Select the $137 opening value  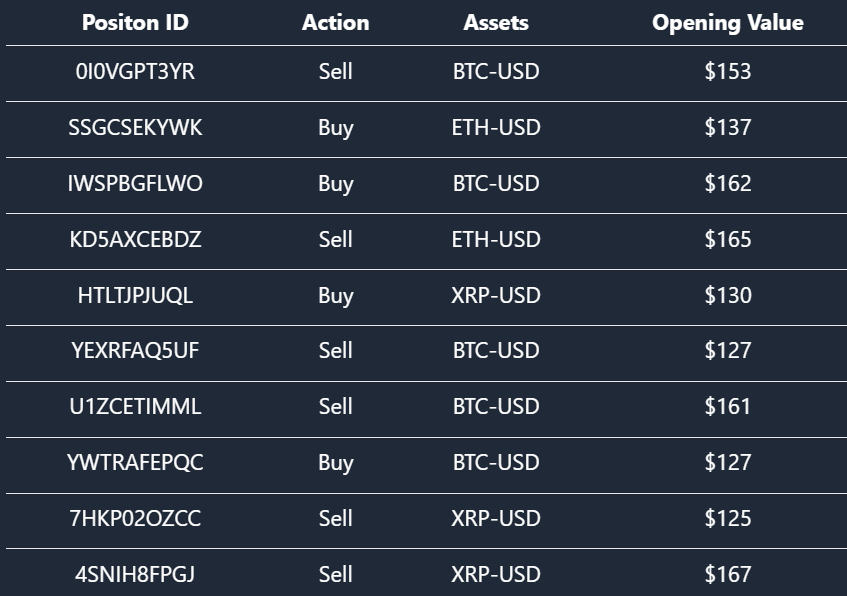[x=727, y=128]
